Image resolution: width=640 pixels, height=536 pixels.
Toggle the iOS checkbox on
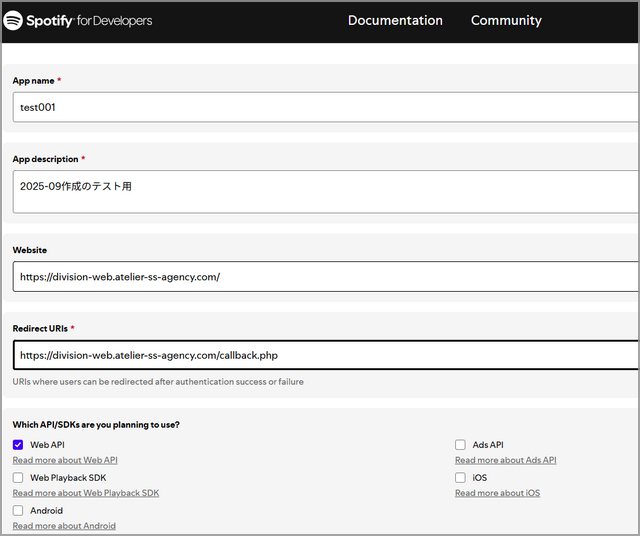click(x=460, y=478)
